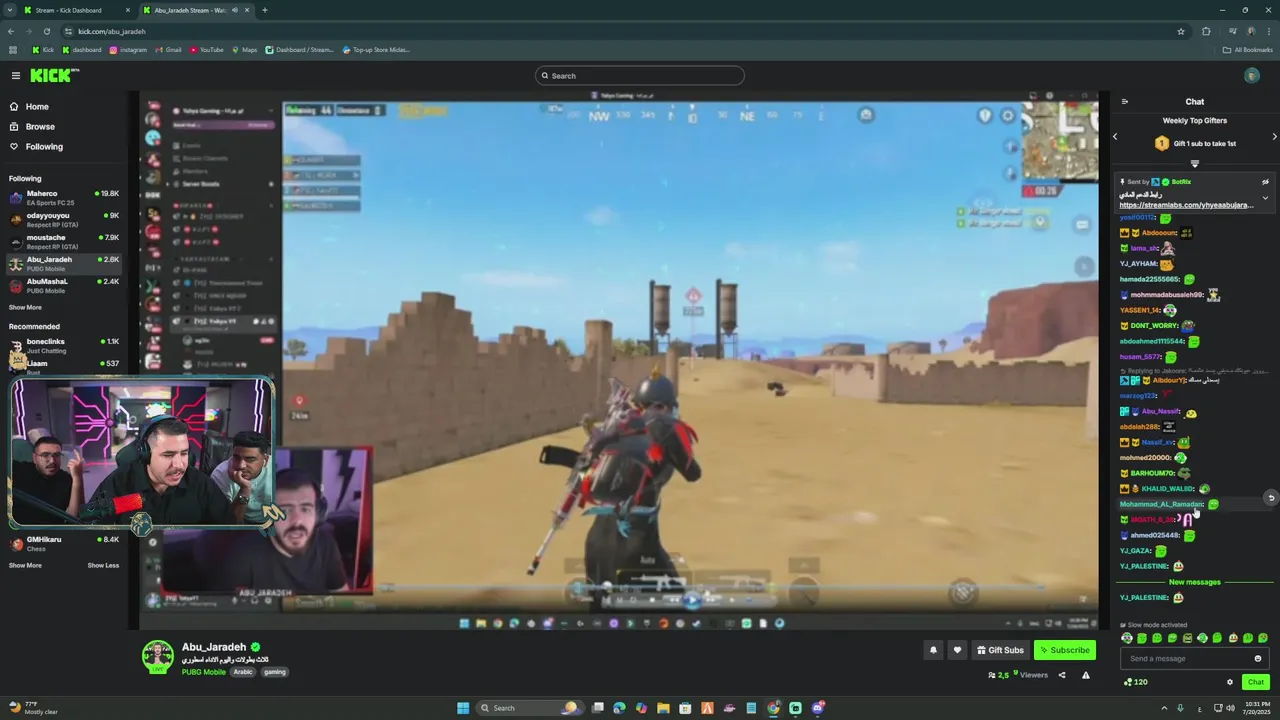This screenshot has width=1280, height=720.
Task: Hide the pinned BotRix message
Action: 1265,182
